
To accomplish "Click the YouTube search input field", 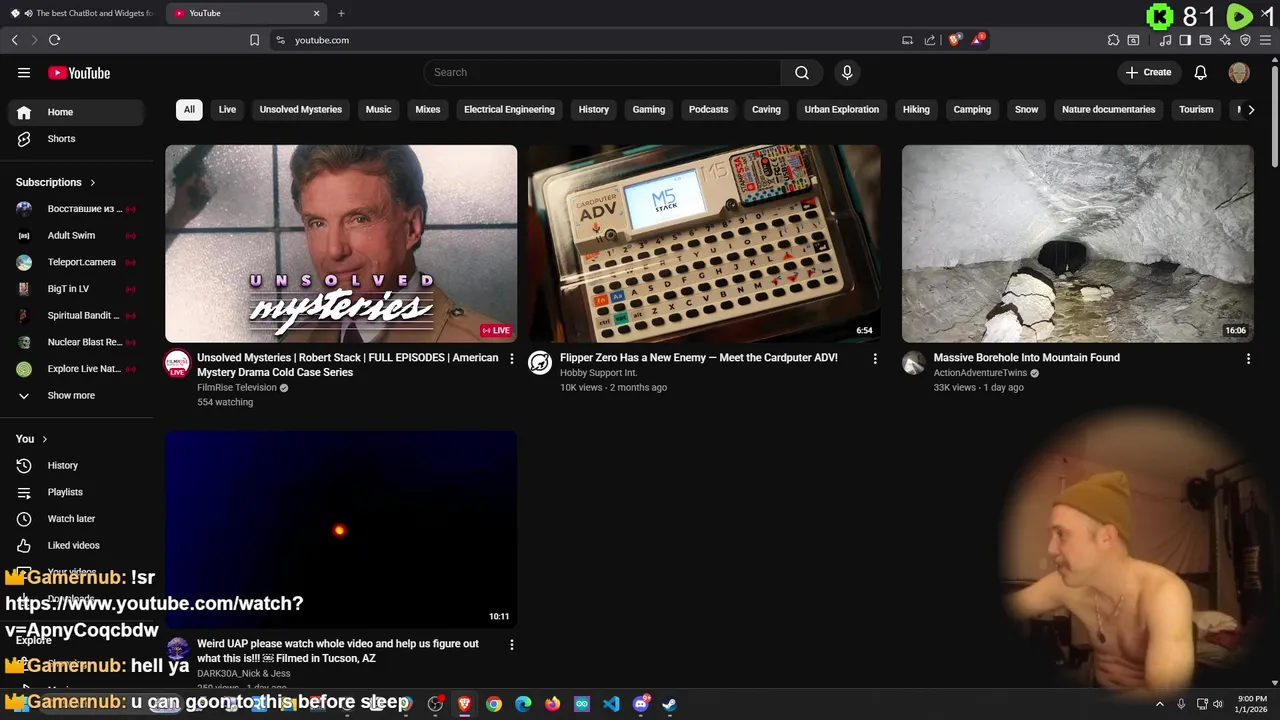I will (x=603, y=72).
